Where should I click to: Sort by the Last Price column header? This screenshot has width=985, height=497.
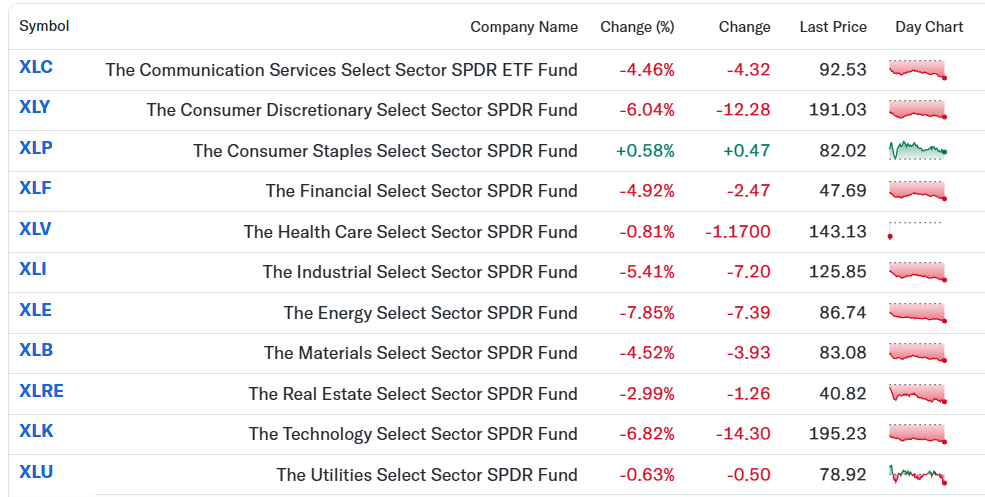click(x=833, y=27)
